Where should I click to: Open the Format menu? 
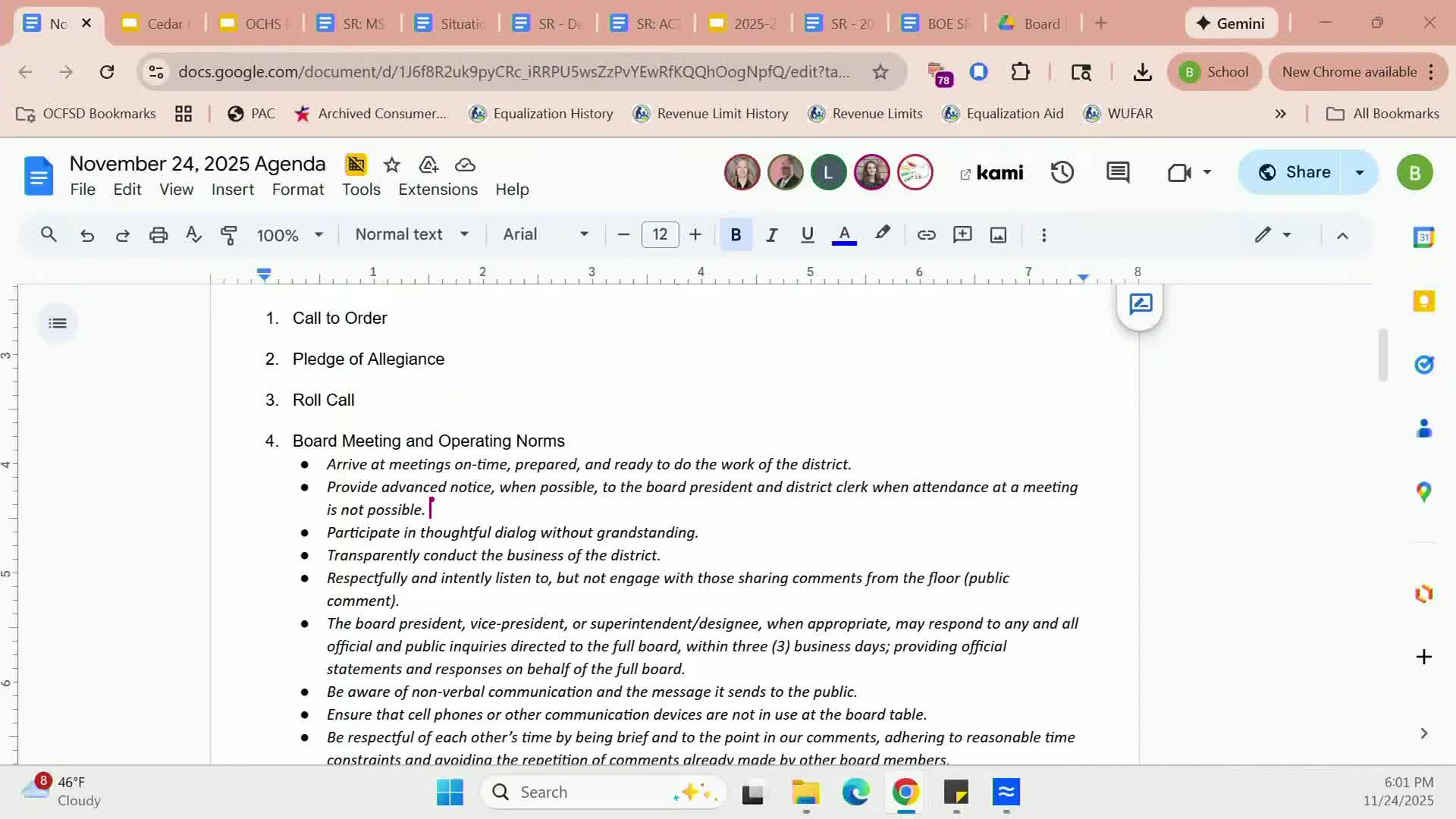(x=297, y=190)
